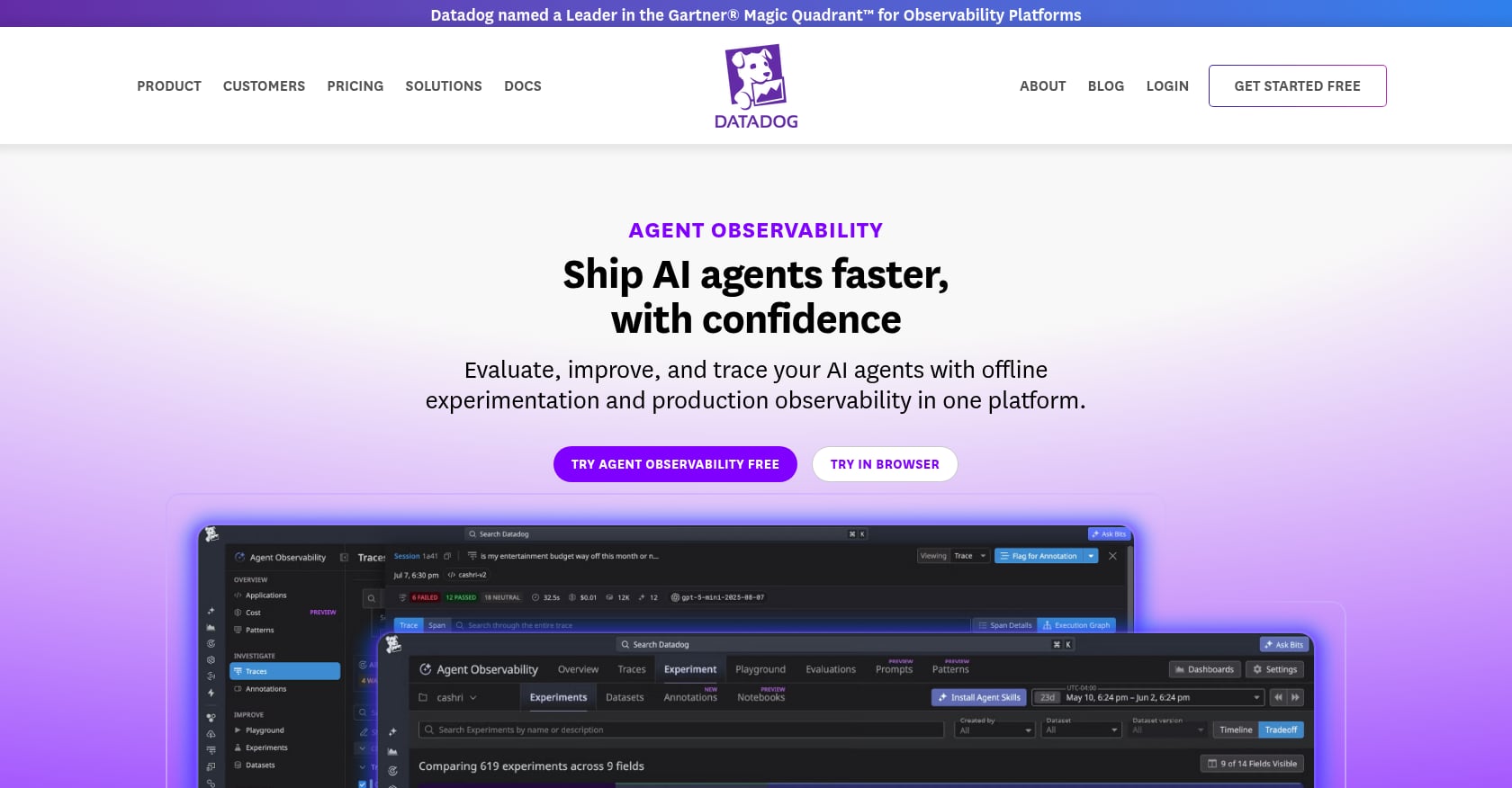The height and width of the screenshot is (788, 1512).
Task: Click the lightning bolt icon in the back window's rail
Action: point(211,693)
